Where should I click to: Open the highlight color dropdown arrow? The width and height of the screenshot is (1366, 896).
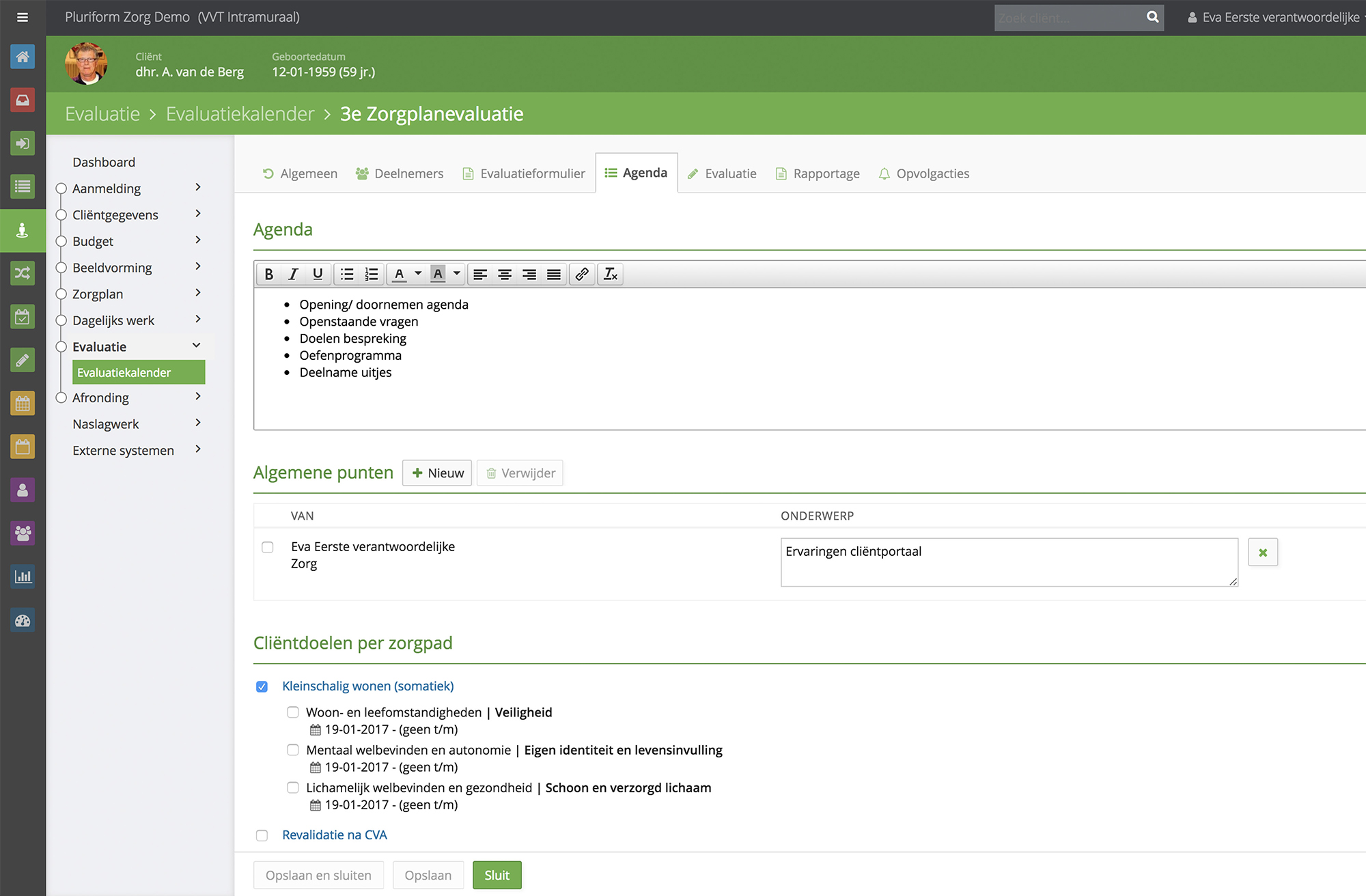click(457, 275)
